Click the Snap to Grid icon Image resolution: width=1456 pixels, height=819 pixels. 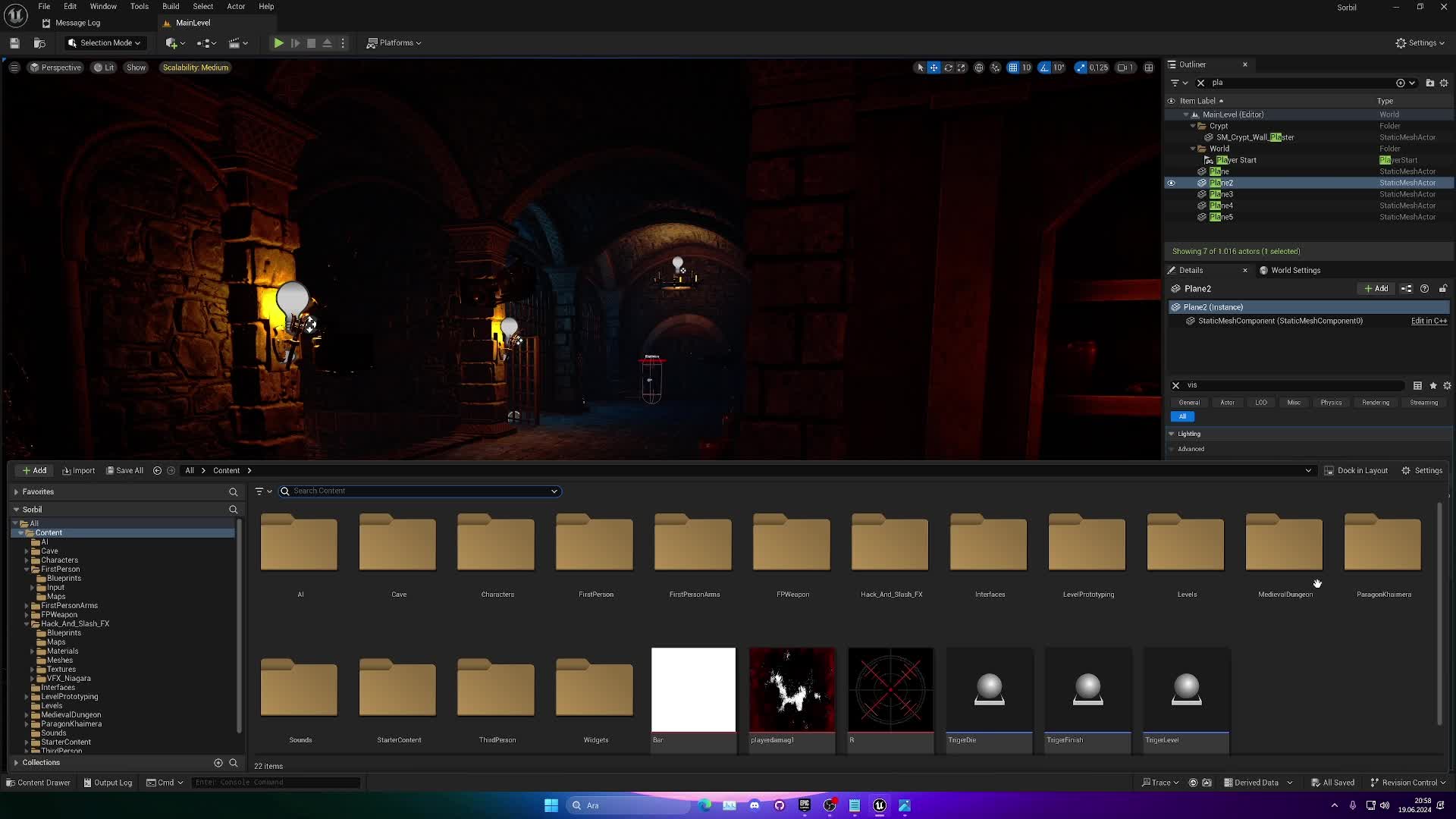[x=1012, y=67]
